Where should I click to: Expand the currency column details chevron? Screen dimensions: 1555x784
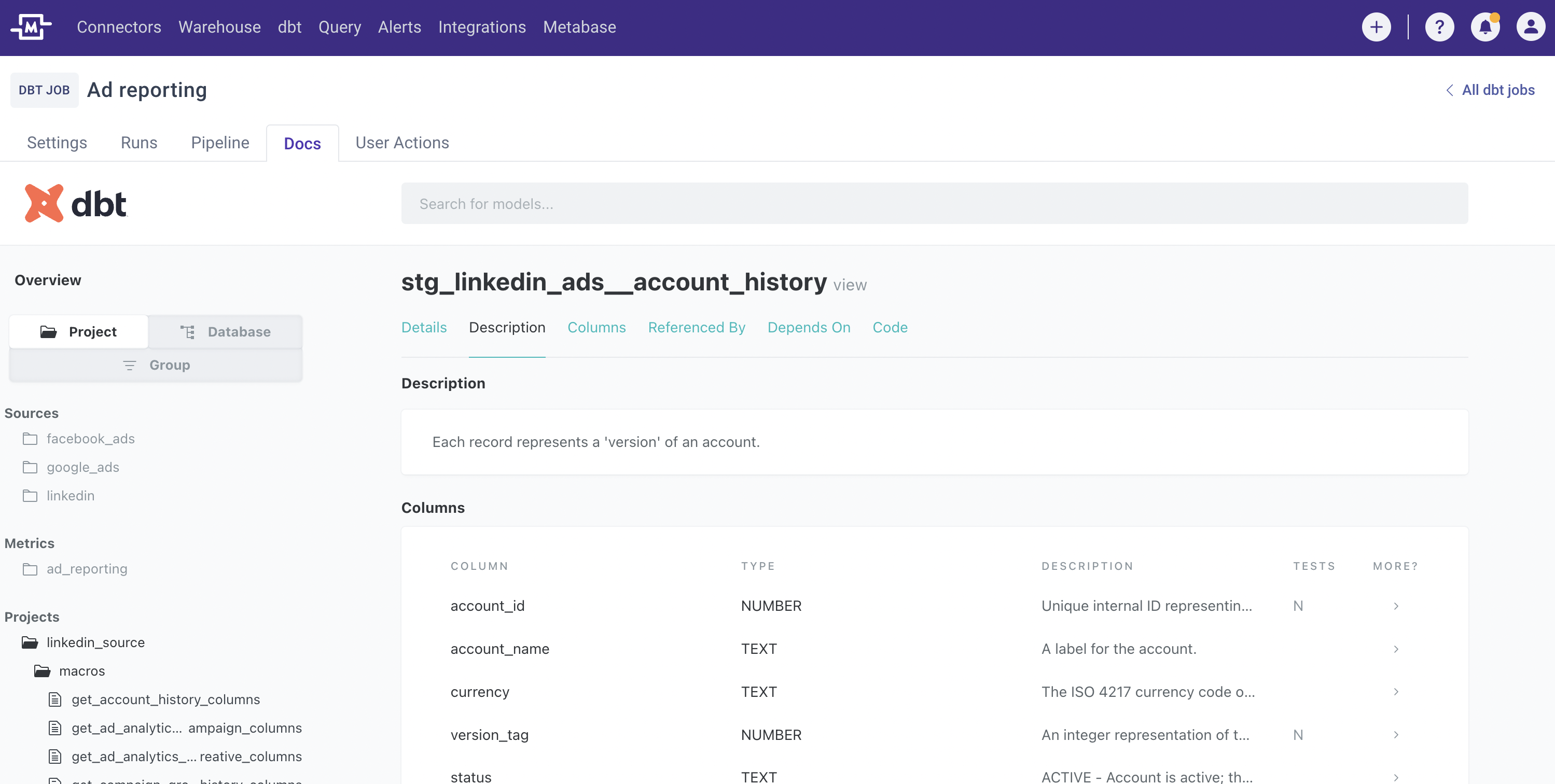1396,692
